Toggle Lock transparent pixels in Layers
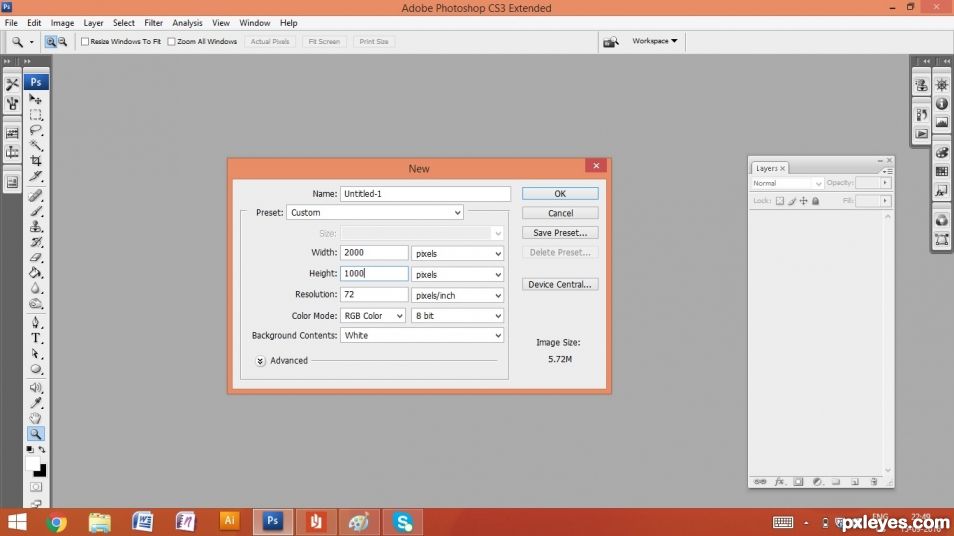 click(x=779, y=201)
